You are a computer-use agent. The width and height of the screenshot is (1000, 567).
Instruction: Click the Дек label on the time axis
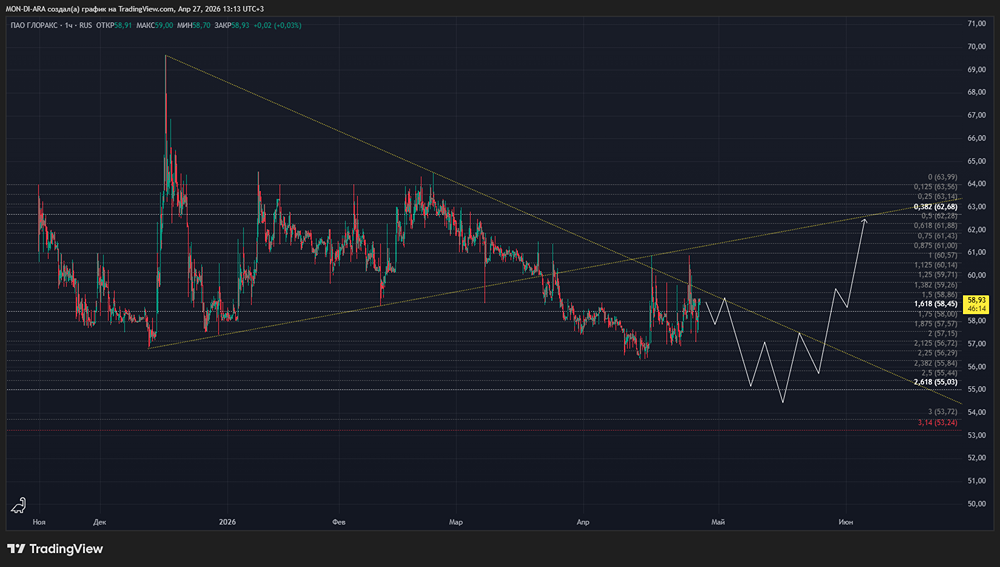(x=99, y=522)
